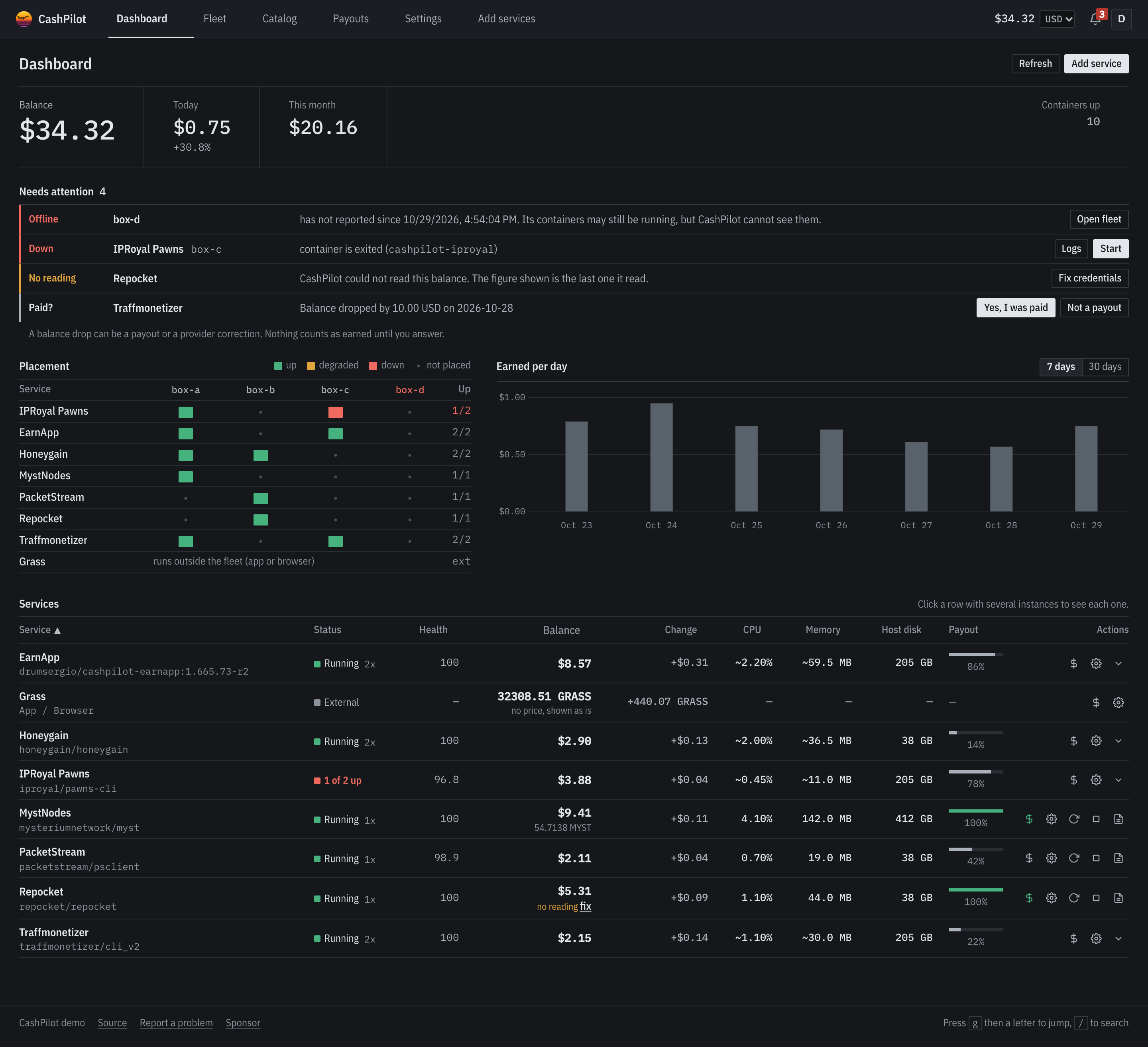Click the payout dollar icon for MystNodes
Screen dimensions: 1148x1047
click(x=1029, y=819)
